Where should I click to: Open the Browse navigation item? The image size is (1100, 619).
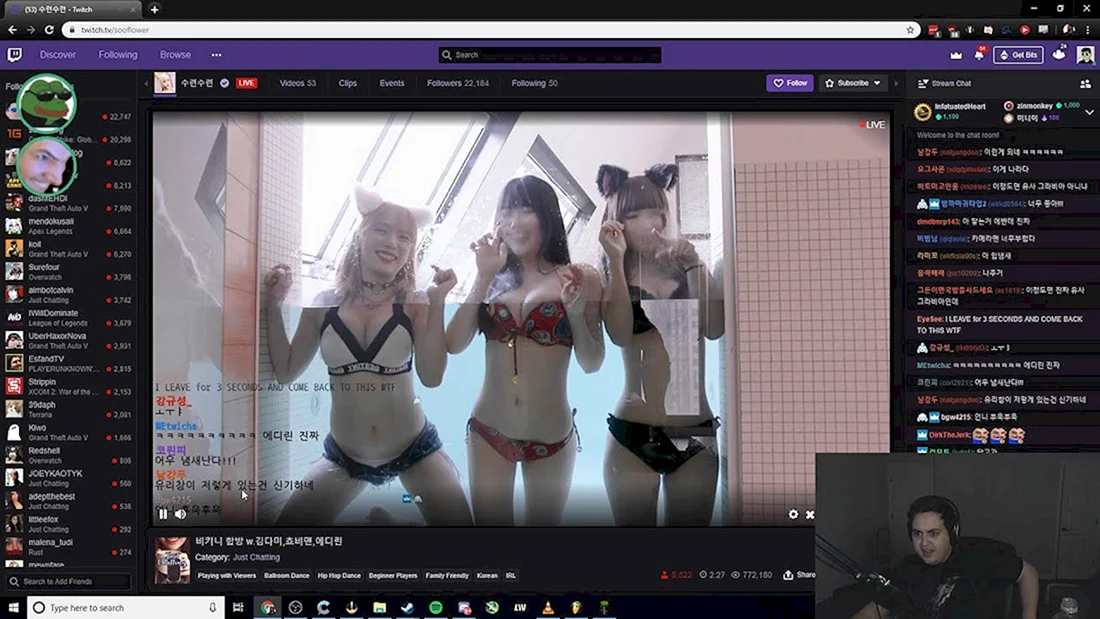(x=175, y=55)
